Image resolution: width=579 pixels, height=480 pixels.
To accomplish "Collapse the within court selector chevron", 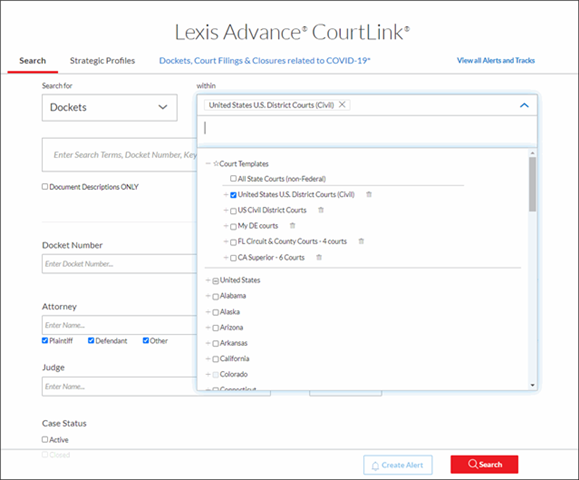I will point(524,105).
